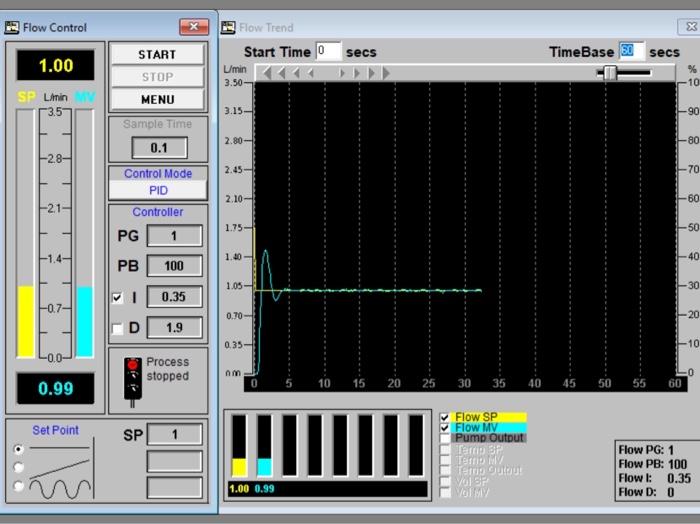Click the second-largest left scroll arrow
Screen dimensions: 700x524
(282, 73)
